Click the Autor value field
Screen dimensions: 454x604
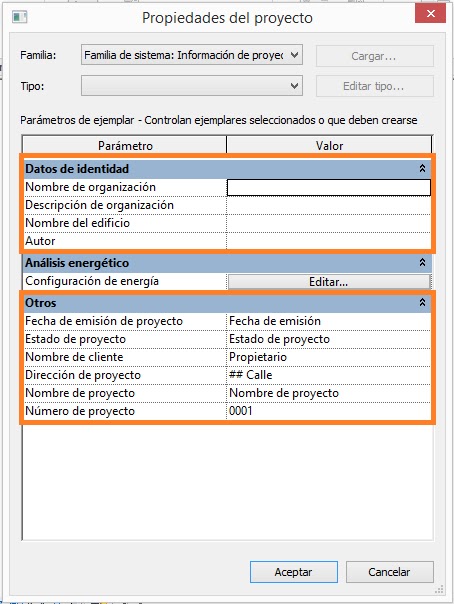point(329,241)
